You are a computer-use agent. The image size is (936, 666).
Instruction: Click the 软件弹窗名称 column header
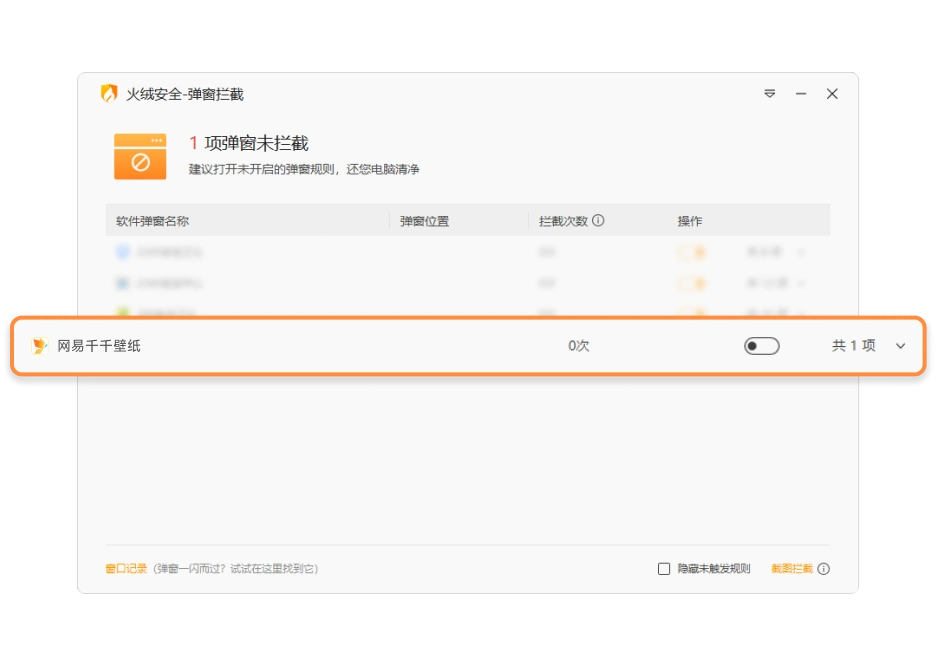point(152,221)
